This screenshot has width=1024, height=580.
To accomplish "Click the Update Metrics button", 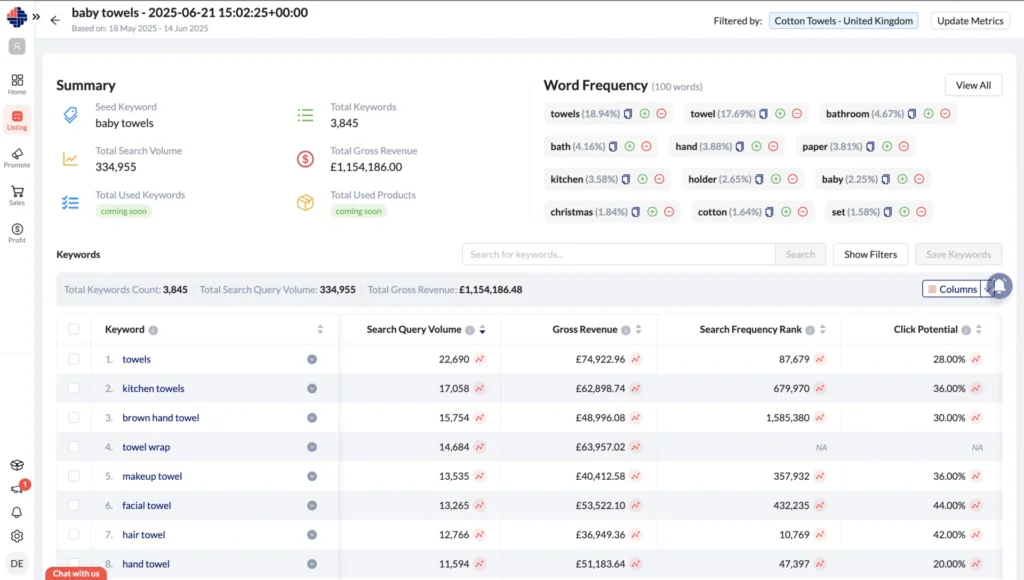I will pos(970,21).
